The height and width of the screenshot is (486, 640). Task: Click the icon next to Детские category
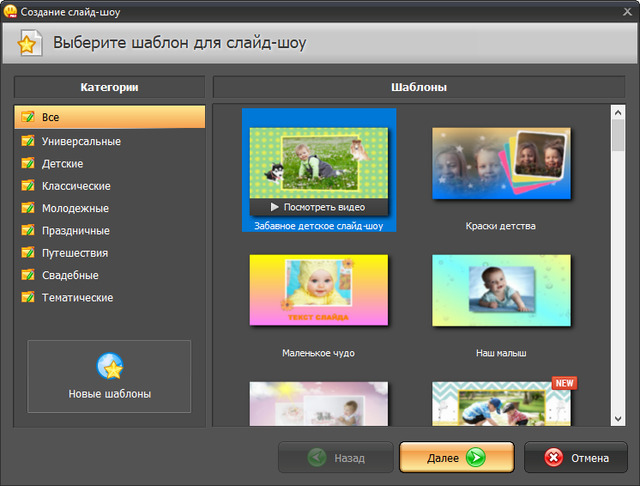[27, 163]
